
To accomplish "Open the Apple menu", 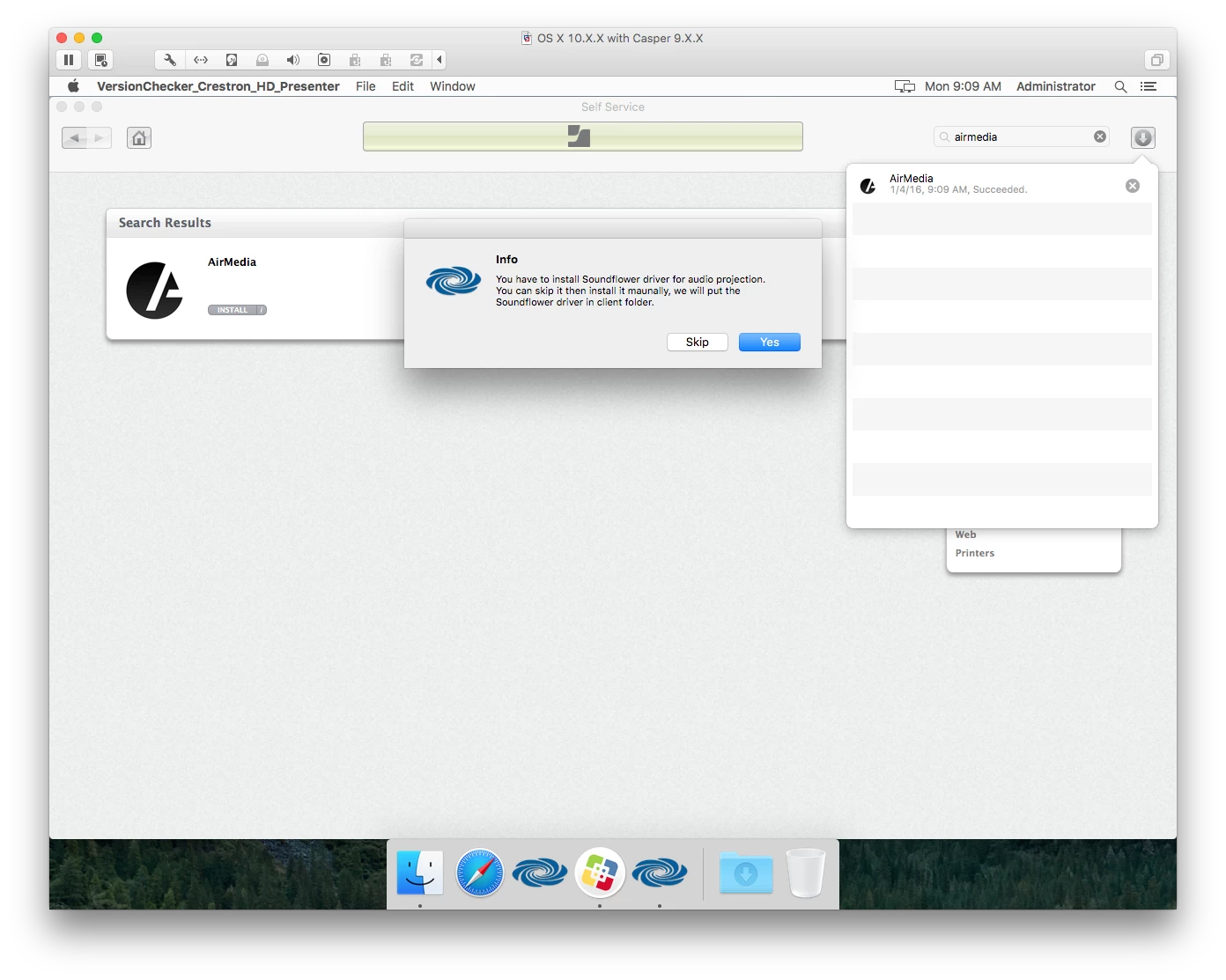I will point(74,86).
